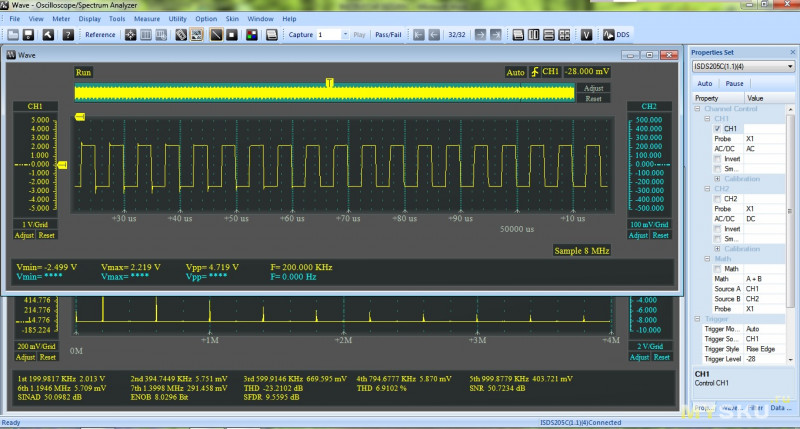Collapse the CH2 properties group

[707, 189]
